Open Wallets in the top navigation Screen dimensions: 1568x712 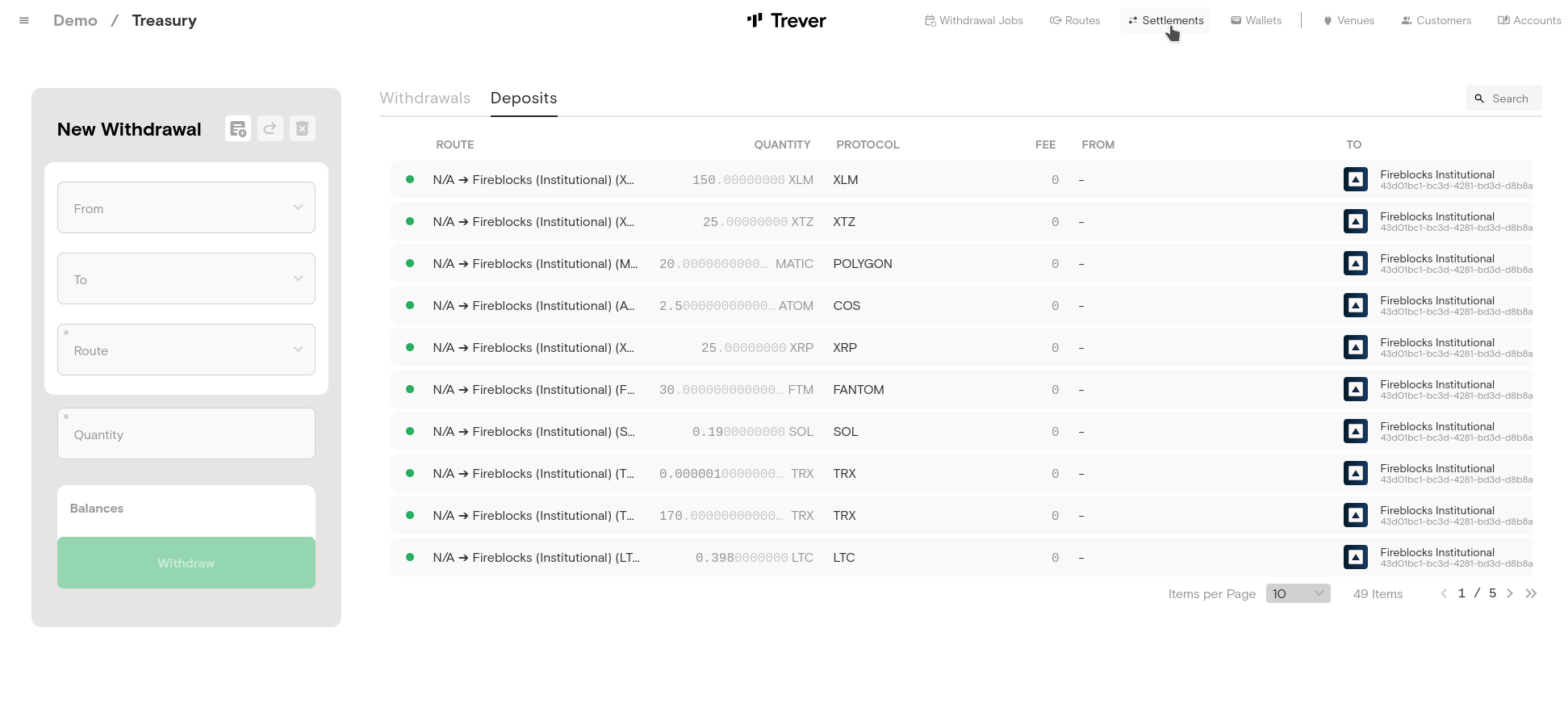[1256, 21]
